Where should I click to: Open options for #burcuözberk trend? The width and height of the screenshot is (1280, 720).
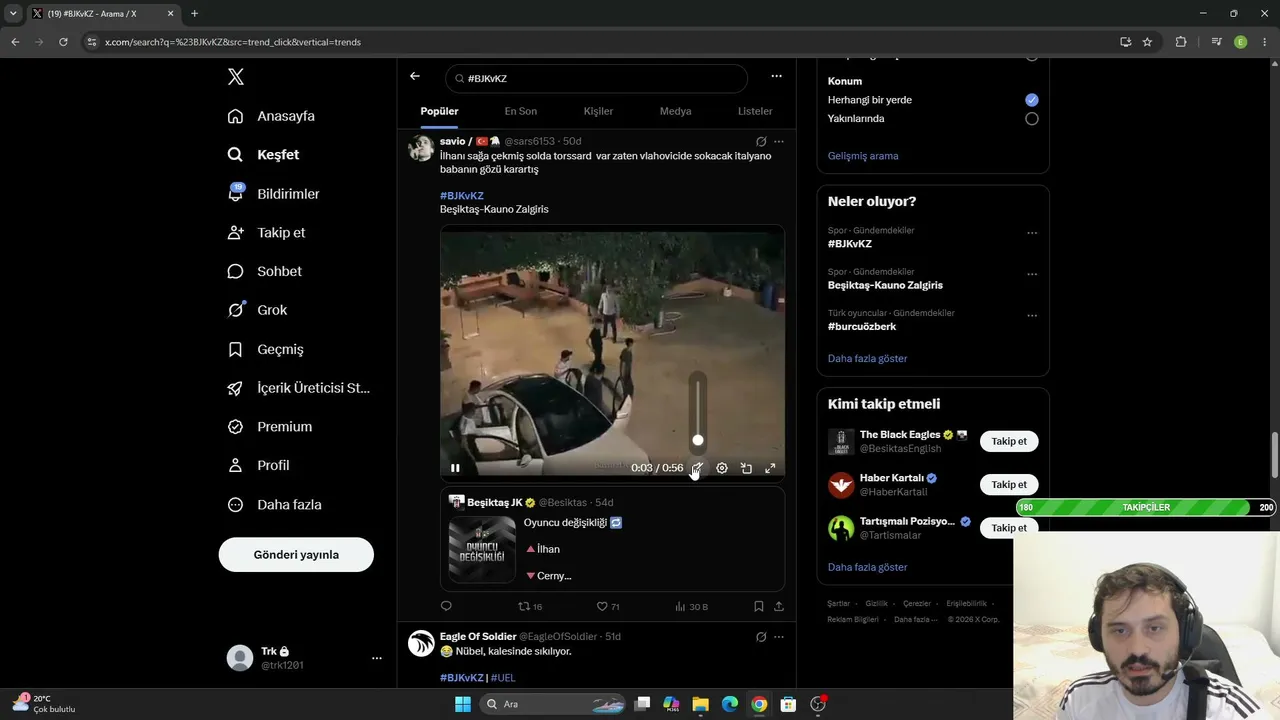(x=1032, y=315)
